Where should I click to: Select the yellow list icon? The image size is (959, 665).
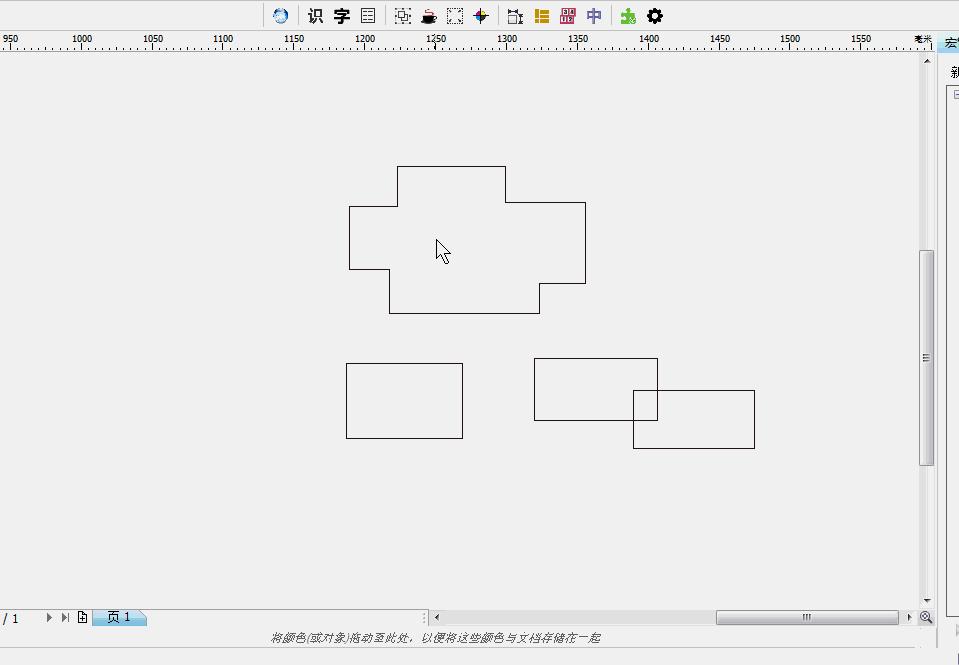[541, 15]
